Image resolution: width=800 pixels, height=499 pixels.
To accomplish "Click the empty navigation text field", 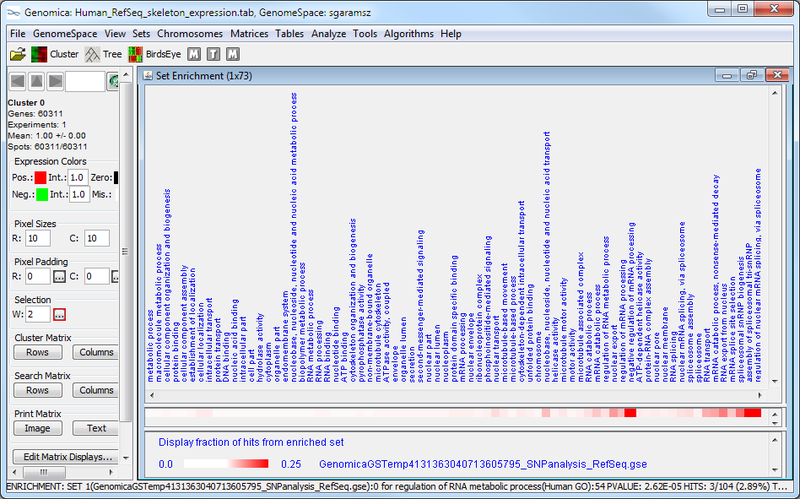I will [x=85, y=81].
